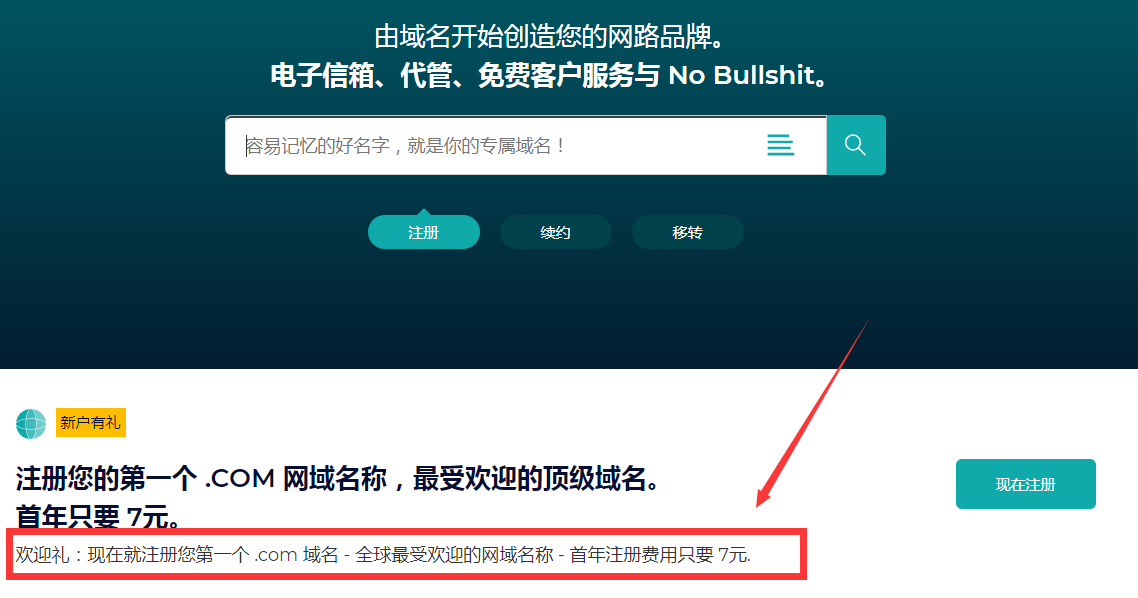Focus the domain name search field
Image resolution: width=1138 pixels, height=598 pixels.
(x=501, y=146)
